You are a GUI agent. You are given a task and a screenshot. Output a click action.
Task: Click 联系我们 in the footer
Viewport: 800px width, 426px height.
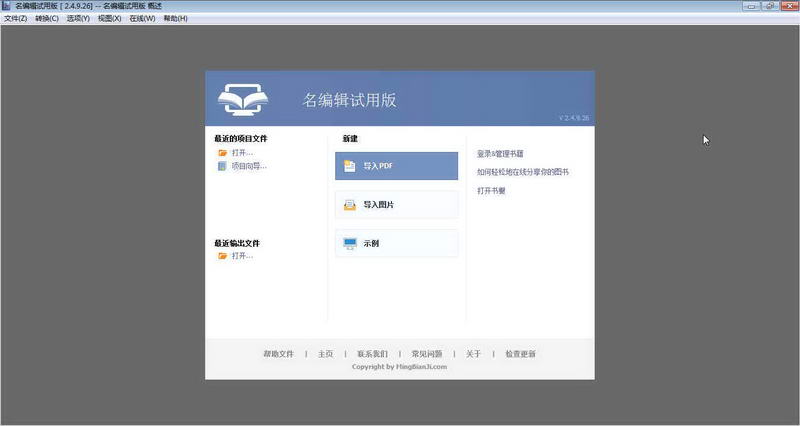coord(372,354)
